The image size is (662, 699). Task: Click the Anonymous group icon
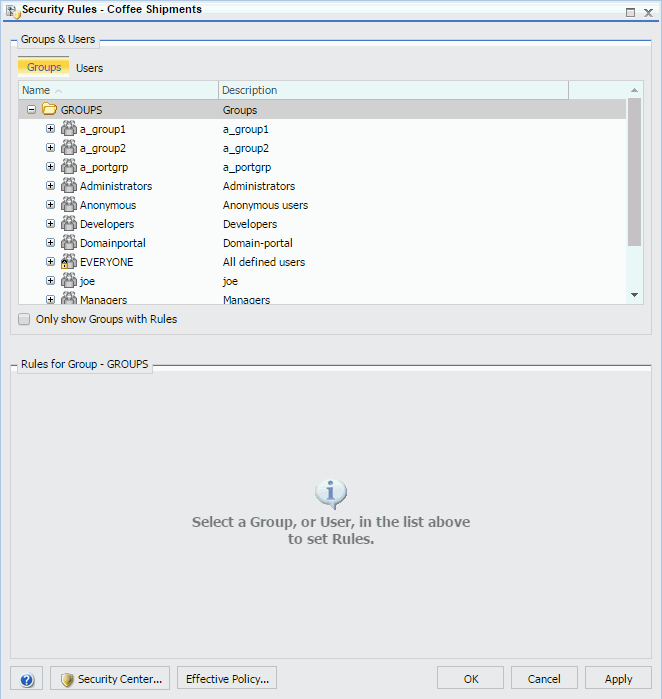click(x=69, y=205)
